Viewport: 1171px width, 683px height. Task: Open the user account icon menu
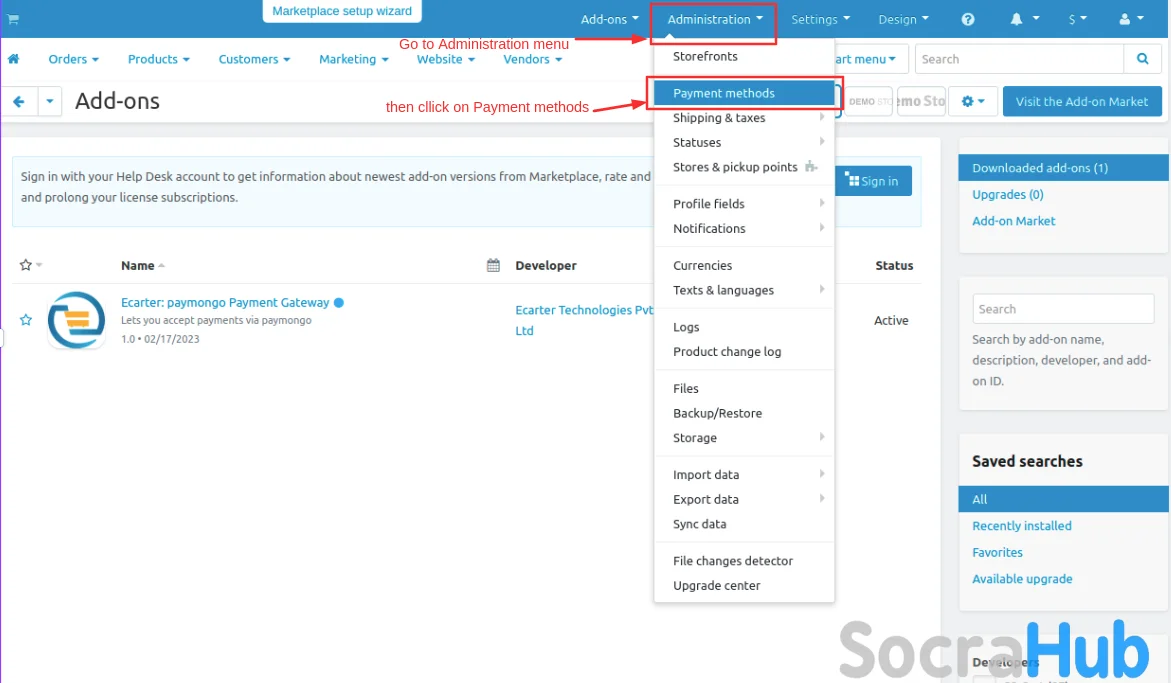(x=1131, y=19)
